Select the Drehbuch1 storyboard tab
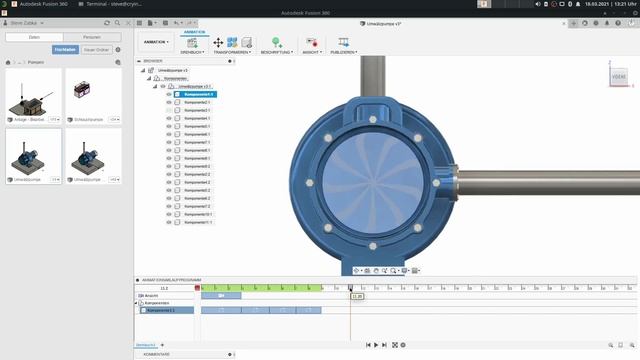Viewport: 640px width, 360px height. pos(146,345)
